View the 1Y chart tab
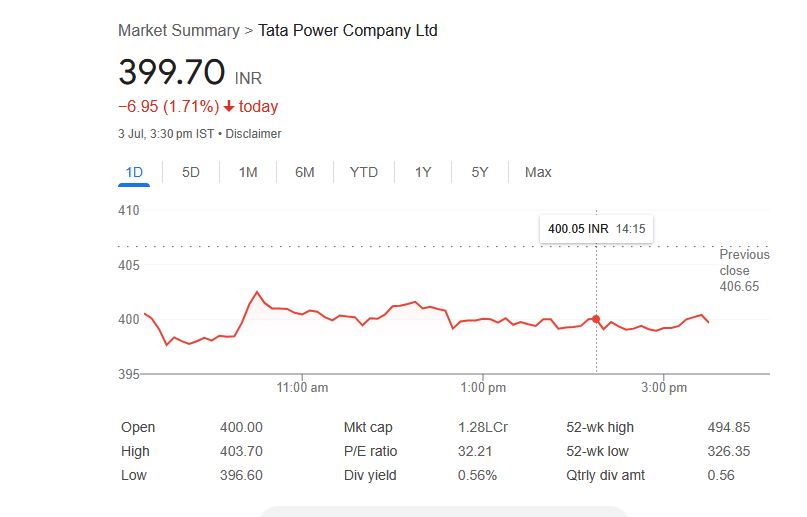 pyautogui.click(x=423, y=172)
